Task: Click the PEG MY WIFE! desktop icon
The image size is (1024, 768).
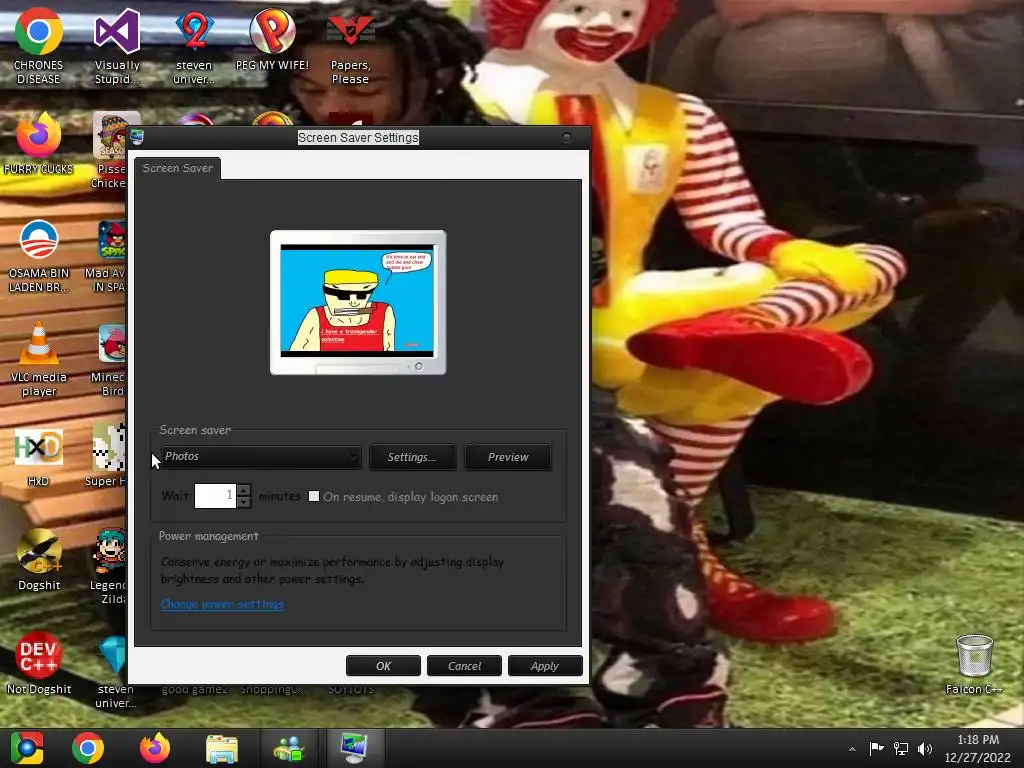Action: (x=272, y=39)
